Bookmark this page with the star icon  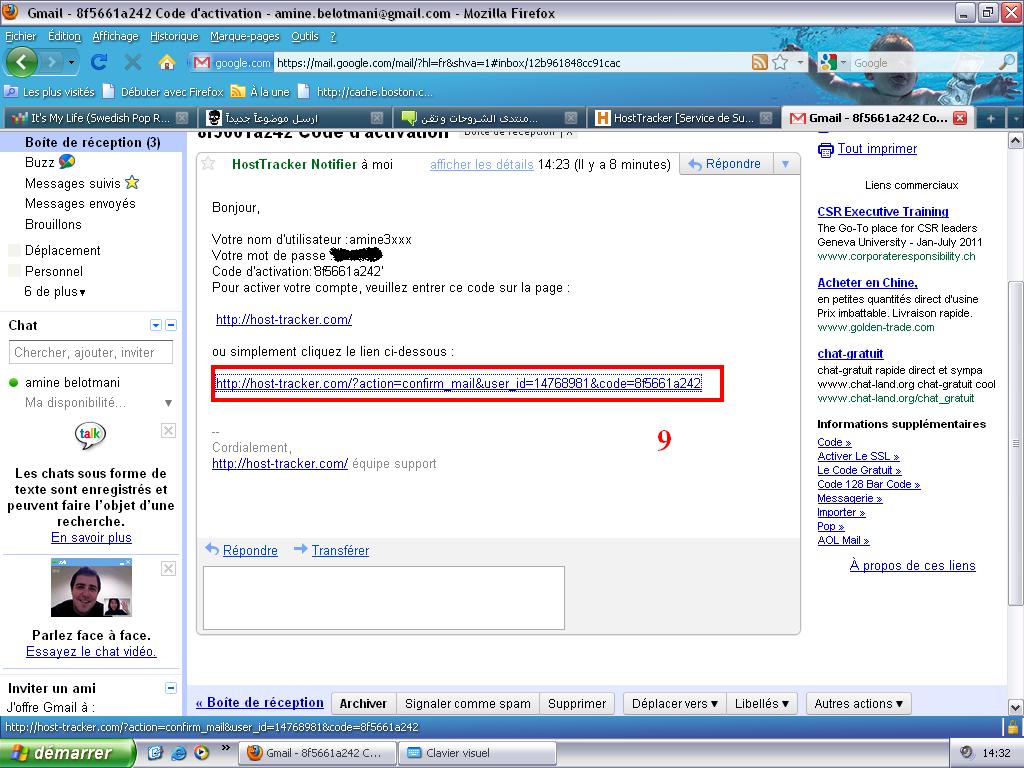coord(780,63)
